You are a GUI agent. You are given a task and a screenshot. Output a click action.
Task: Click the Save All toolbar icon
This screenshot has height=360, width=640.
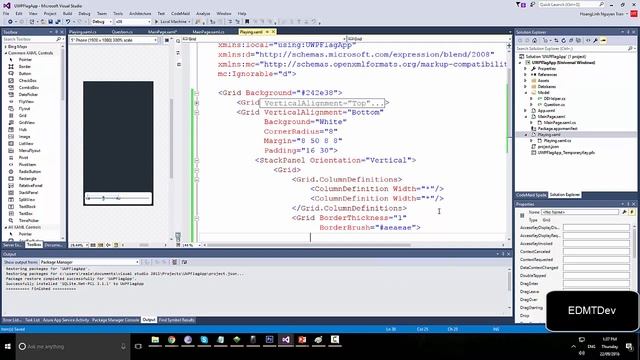click(58, 22)
